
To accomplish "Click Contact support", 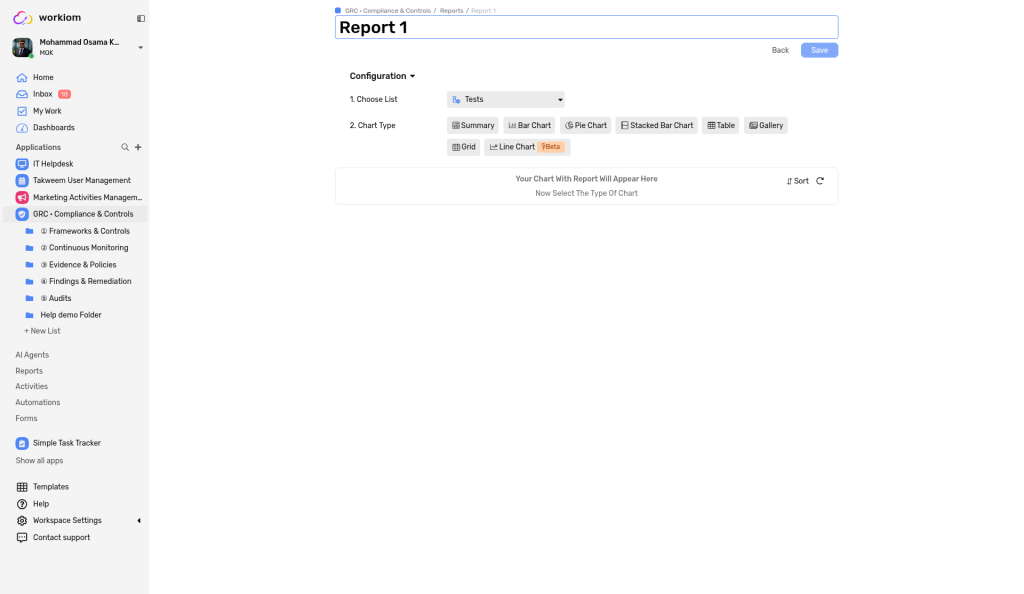I will (61, 538).
